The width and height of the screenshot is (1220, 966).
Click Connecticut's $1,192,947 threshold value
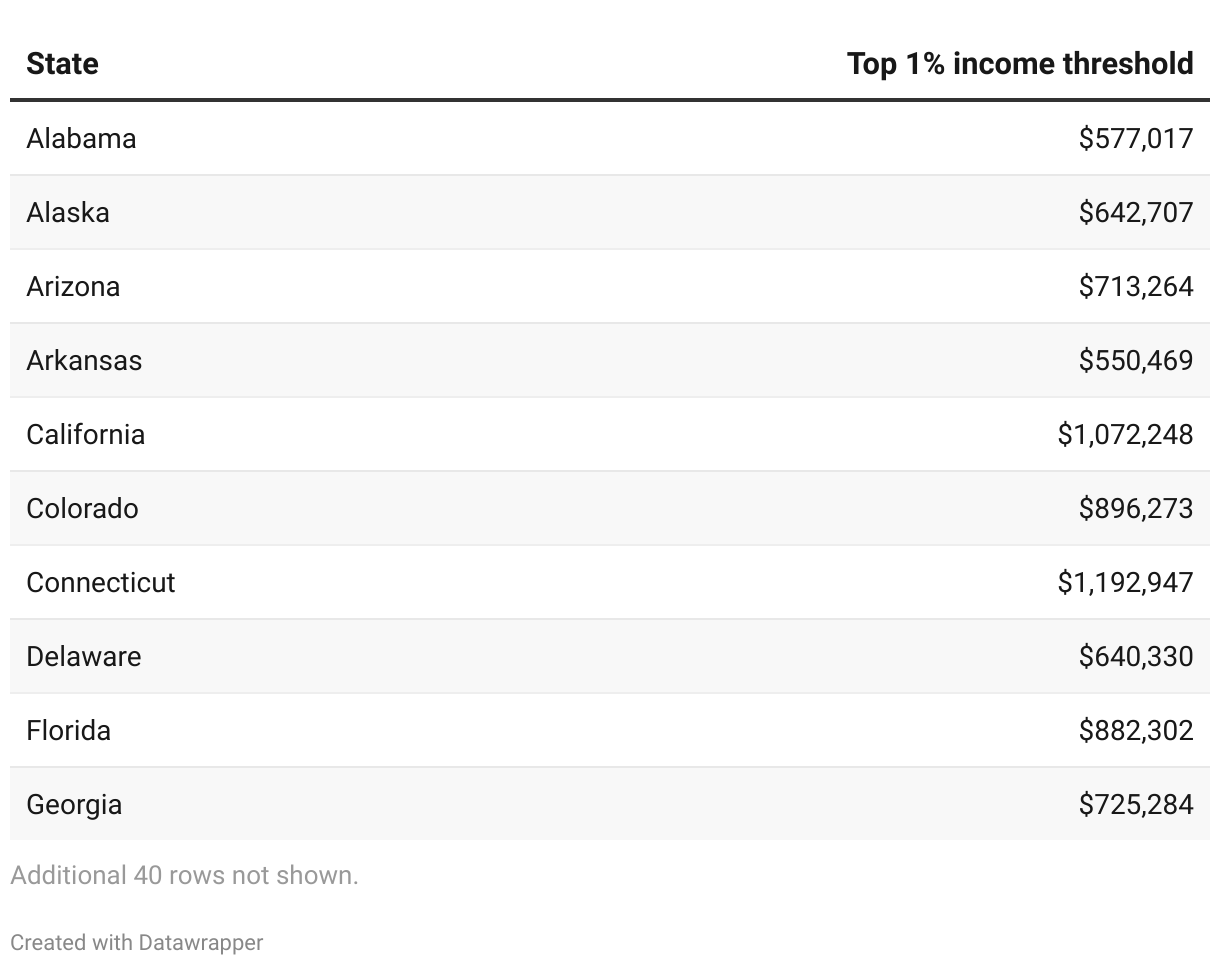pyautogui.click(x=1125, y=582)
